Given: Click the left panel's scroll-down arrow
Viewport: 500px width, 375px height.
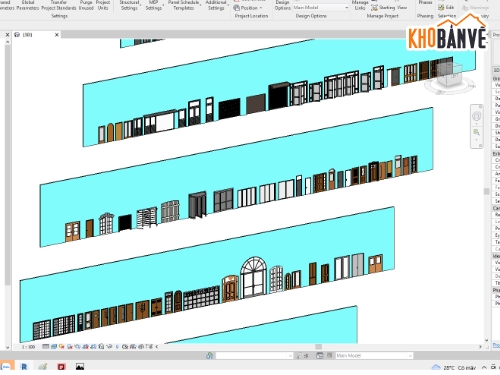Looking at the screenshot, I should tap(7, 347).
